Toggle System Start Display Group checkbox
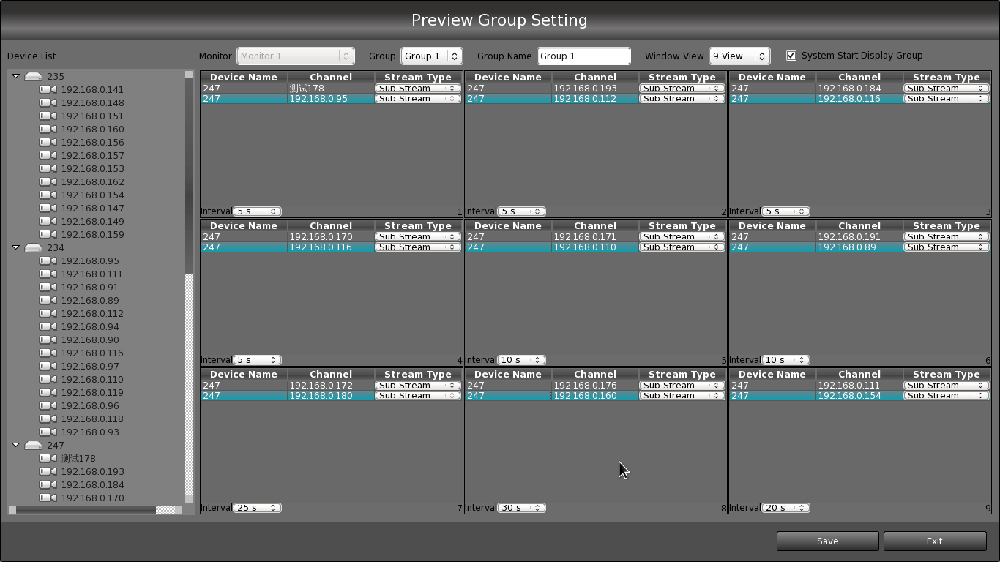The width and height of the screenshot is (1000, 562). 792,56
